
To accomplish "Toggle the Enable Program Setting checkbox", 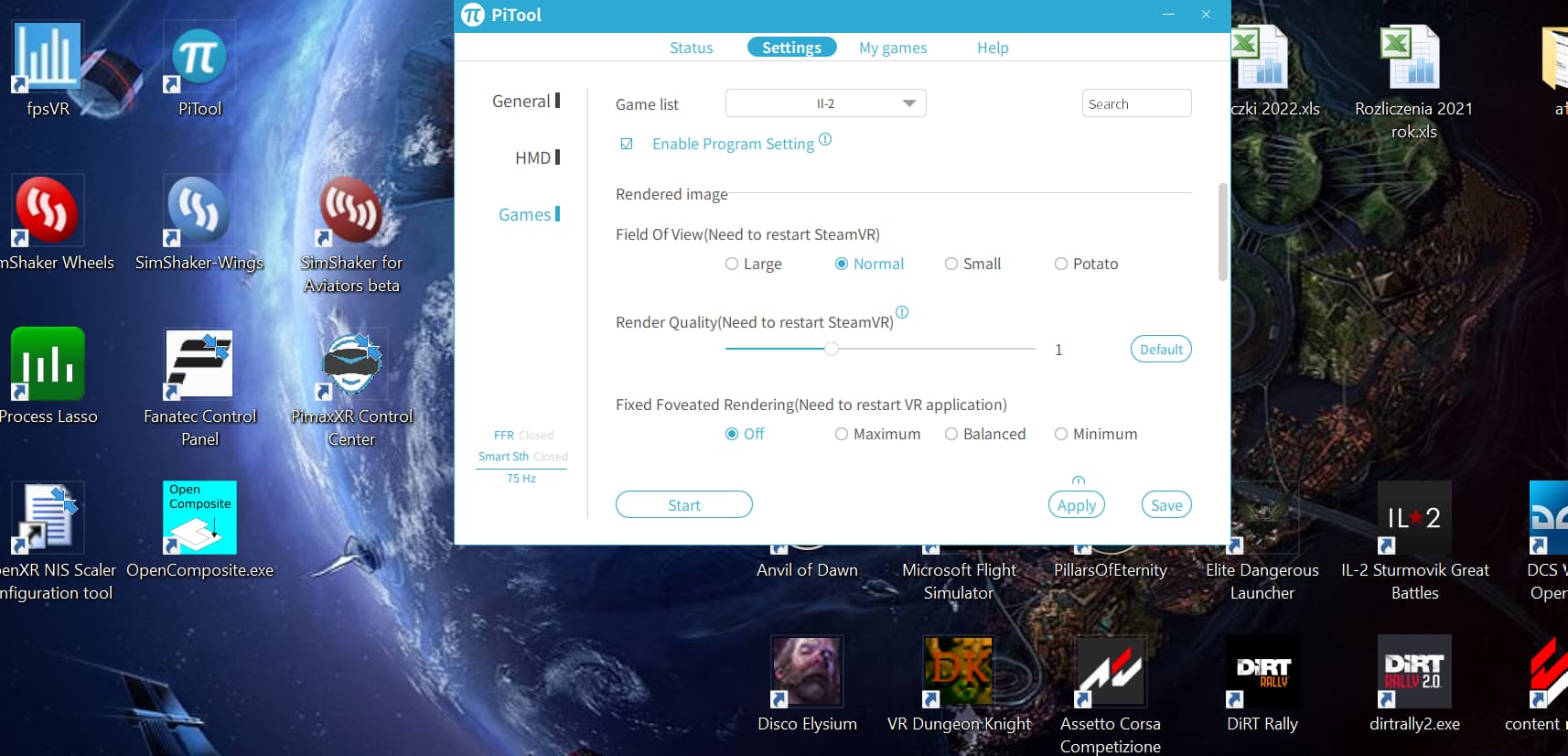I will point(627,144).
